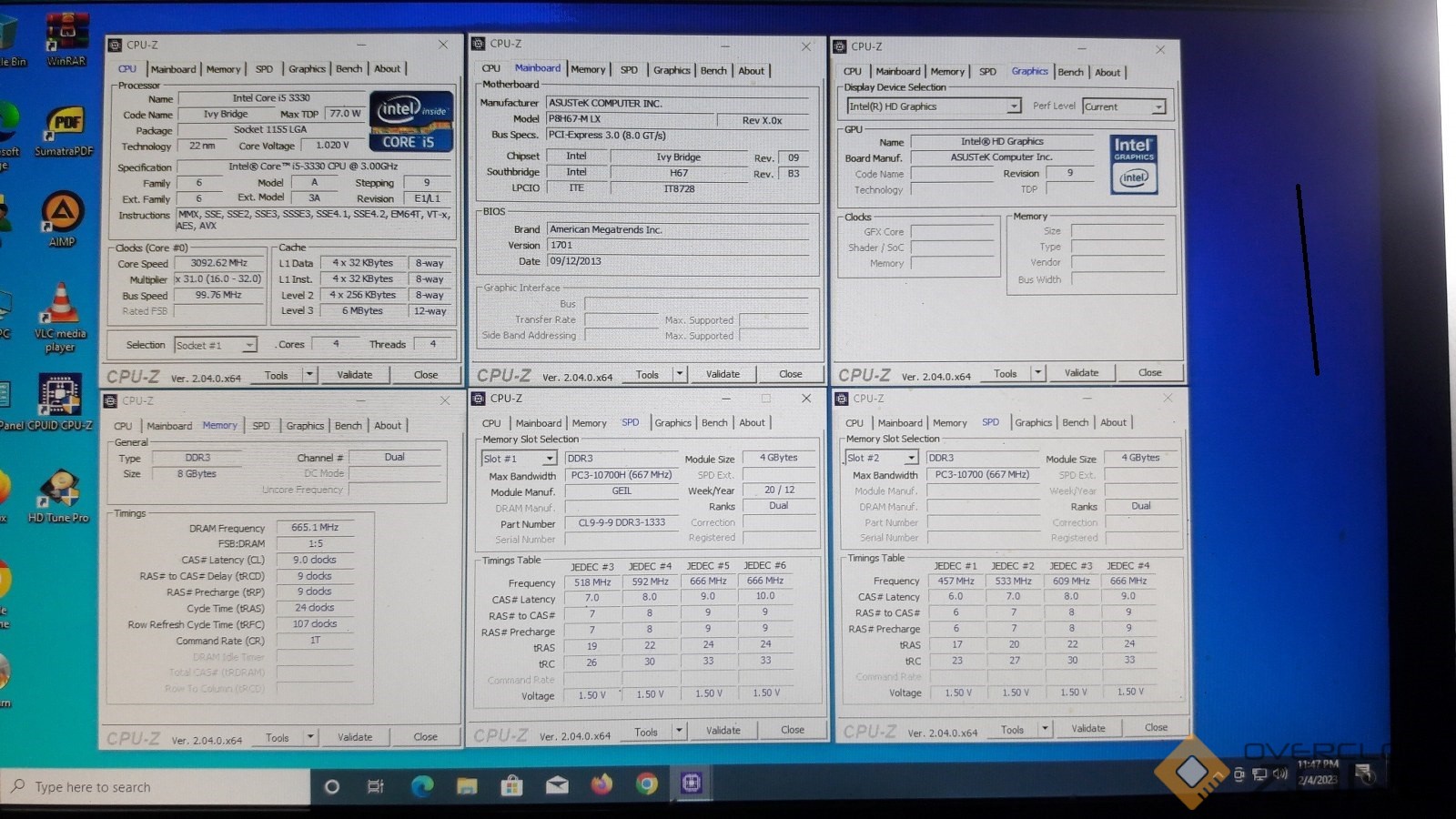Image resolution: width=1456 pixels, height=819 pixels.
Task: Launch Google Chrome from the taskbar
Action: coord(647,784)
